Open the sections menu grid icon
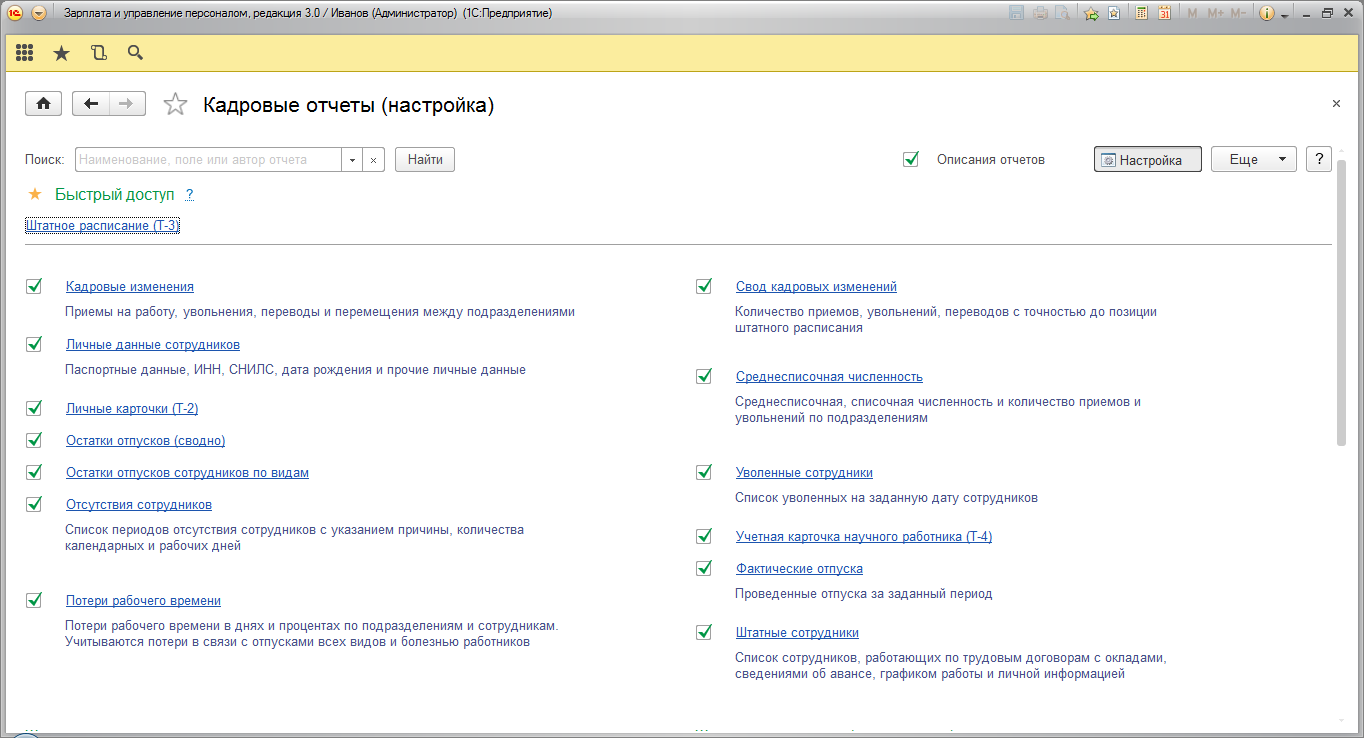Screen dimensions: 1364x738 (25, 53)
